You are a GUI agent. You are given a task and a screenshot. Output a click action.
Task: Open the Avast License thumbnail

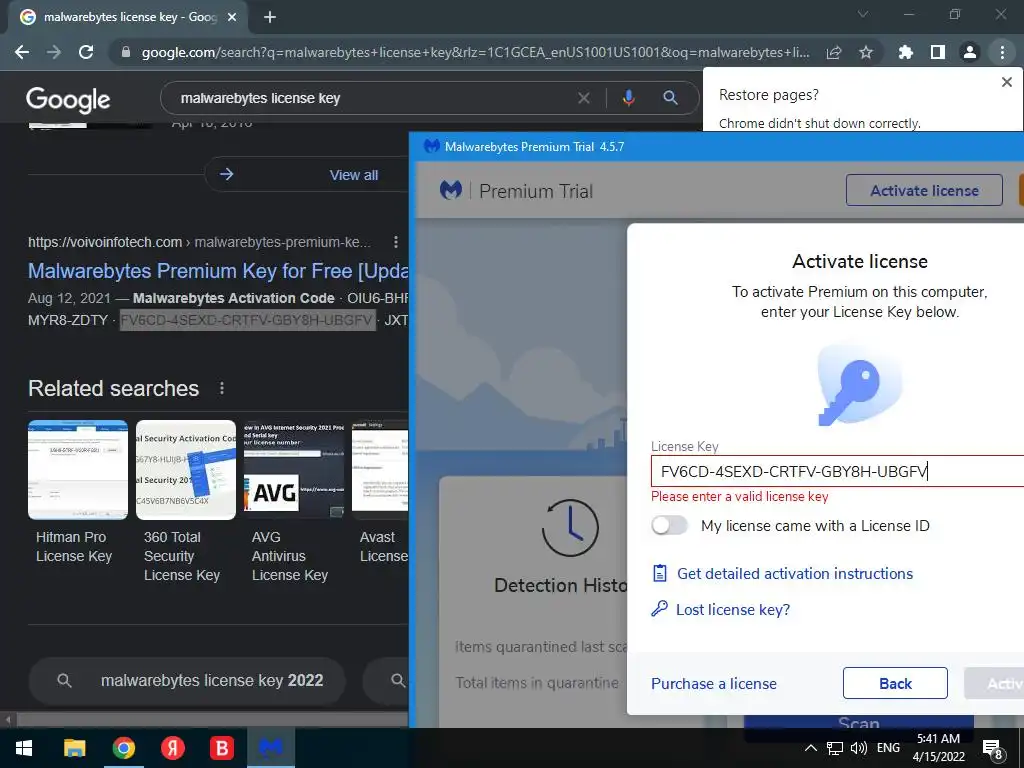click(380, 470)
